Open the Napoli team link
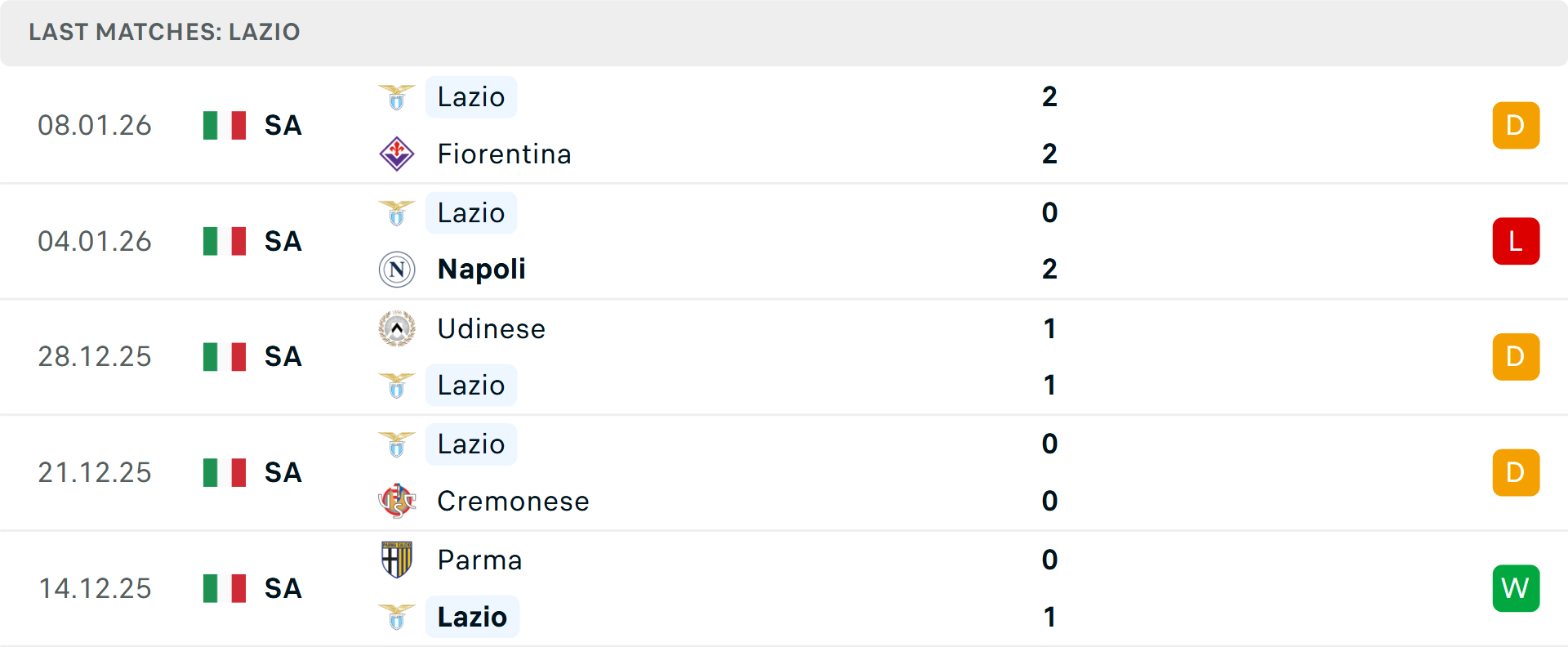Viewport: 1568px width, 647px height. point(481,270)
